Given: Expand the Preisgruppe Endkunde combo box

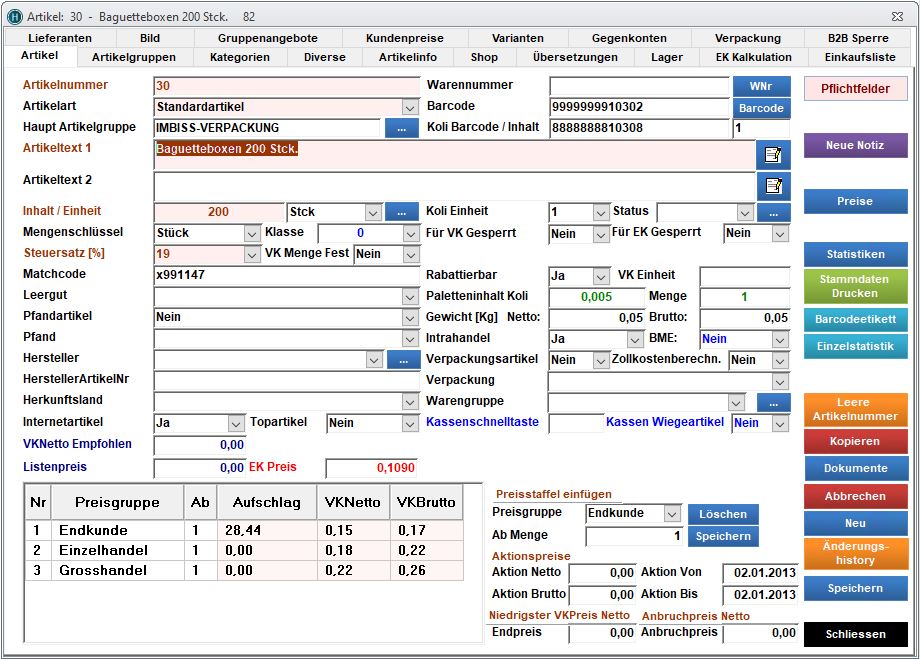Looking at the screenshot, I should point(672,513).
